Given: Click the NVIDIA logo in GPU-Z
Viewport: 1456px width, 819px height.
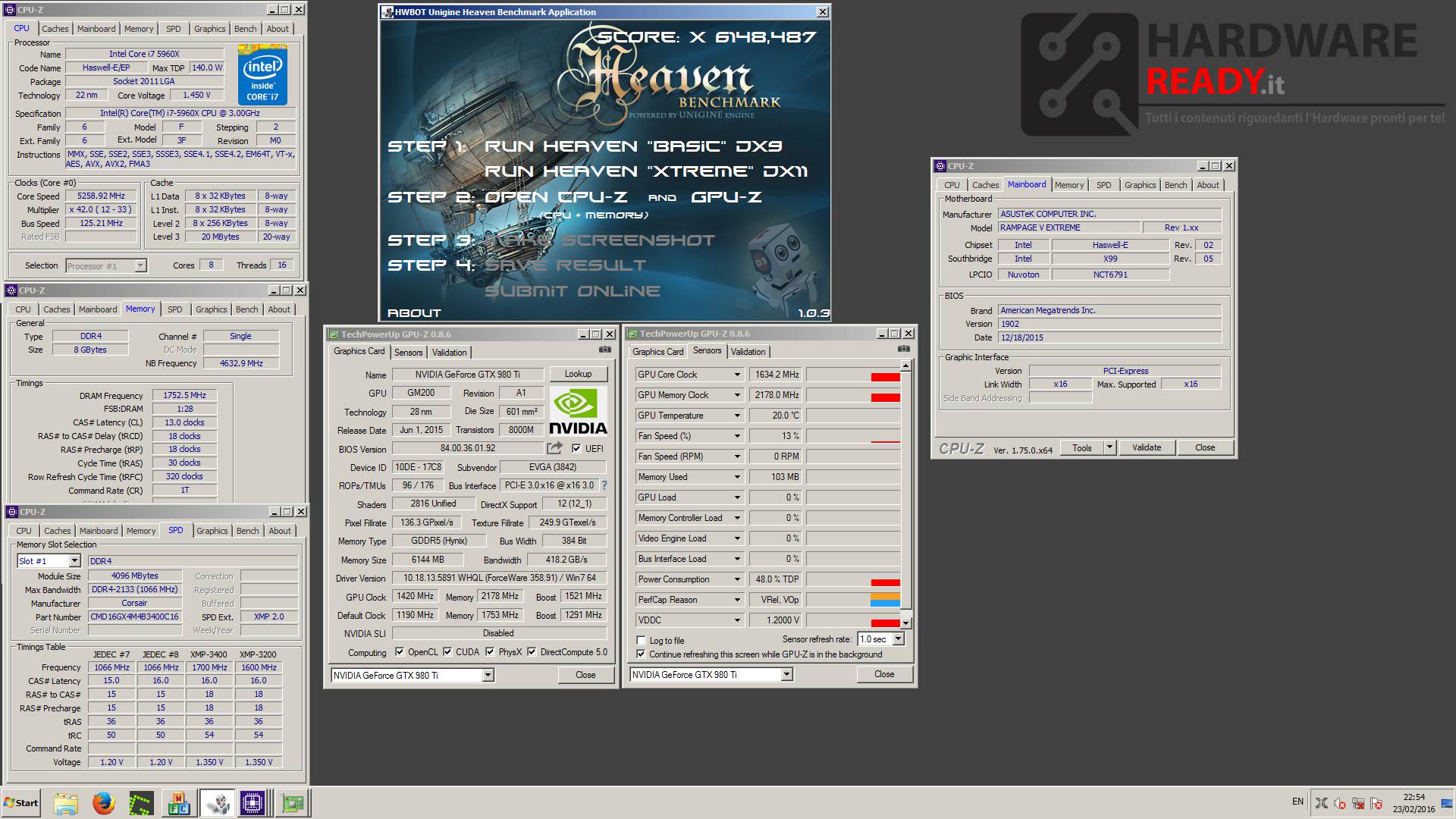Looking at the screenshot, I should point(578,410).
